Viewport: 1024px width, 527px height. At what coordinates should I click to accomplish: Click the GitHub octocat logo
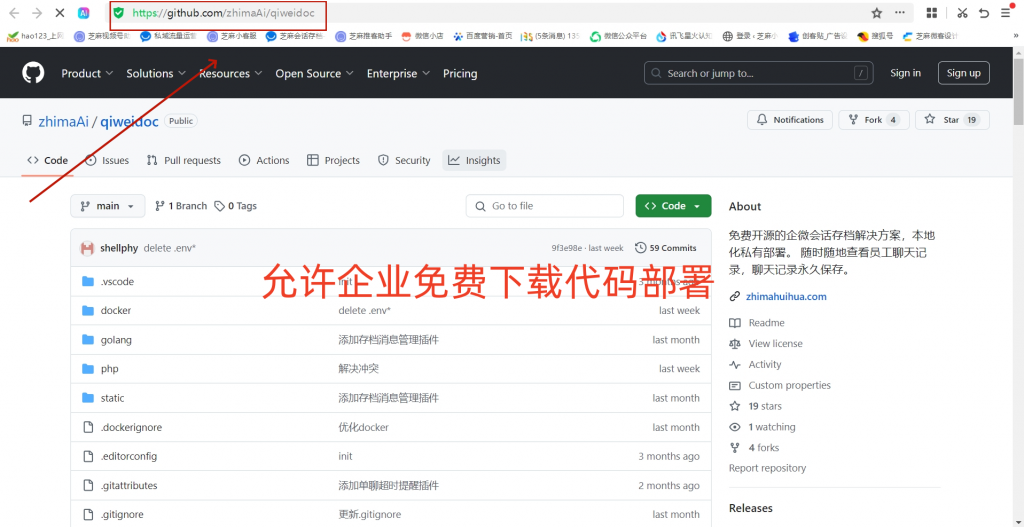pos(33,73)
